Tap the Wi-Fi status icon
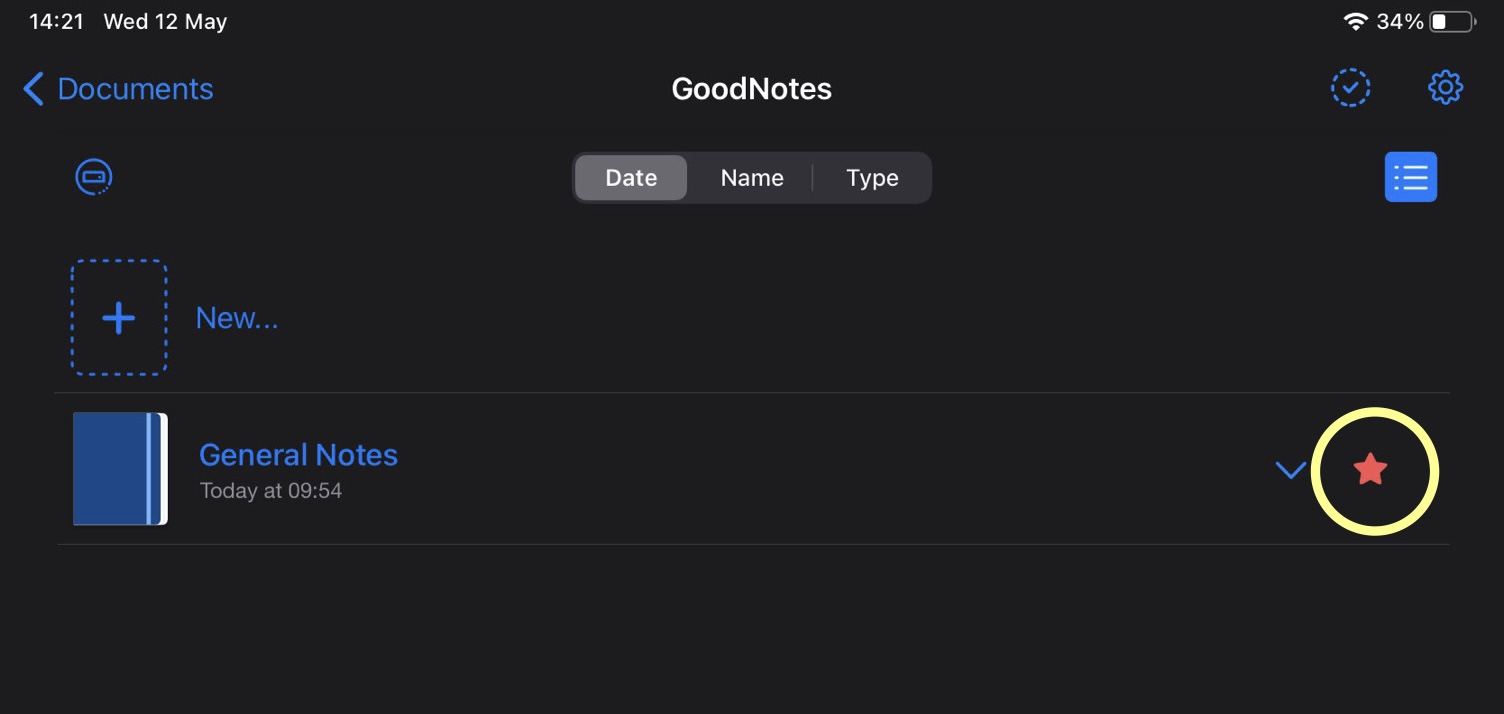 [x=1355, y=22]
